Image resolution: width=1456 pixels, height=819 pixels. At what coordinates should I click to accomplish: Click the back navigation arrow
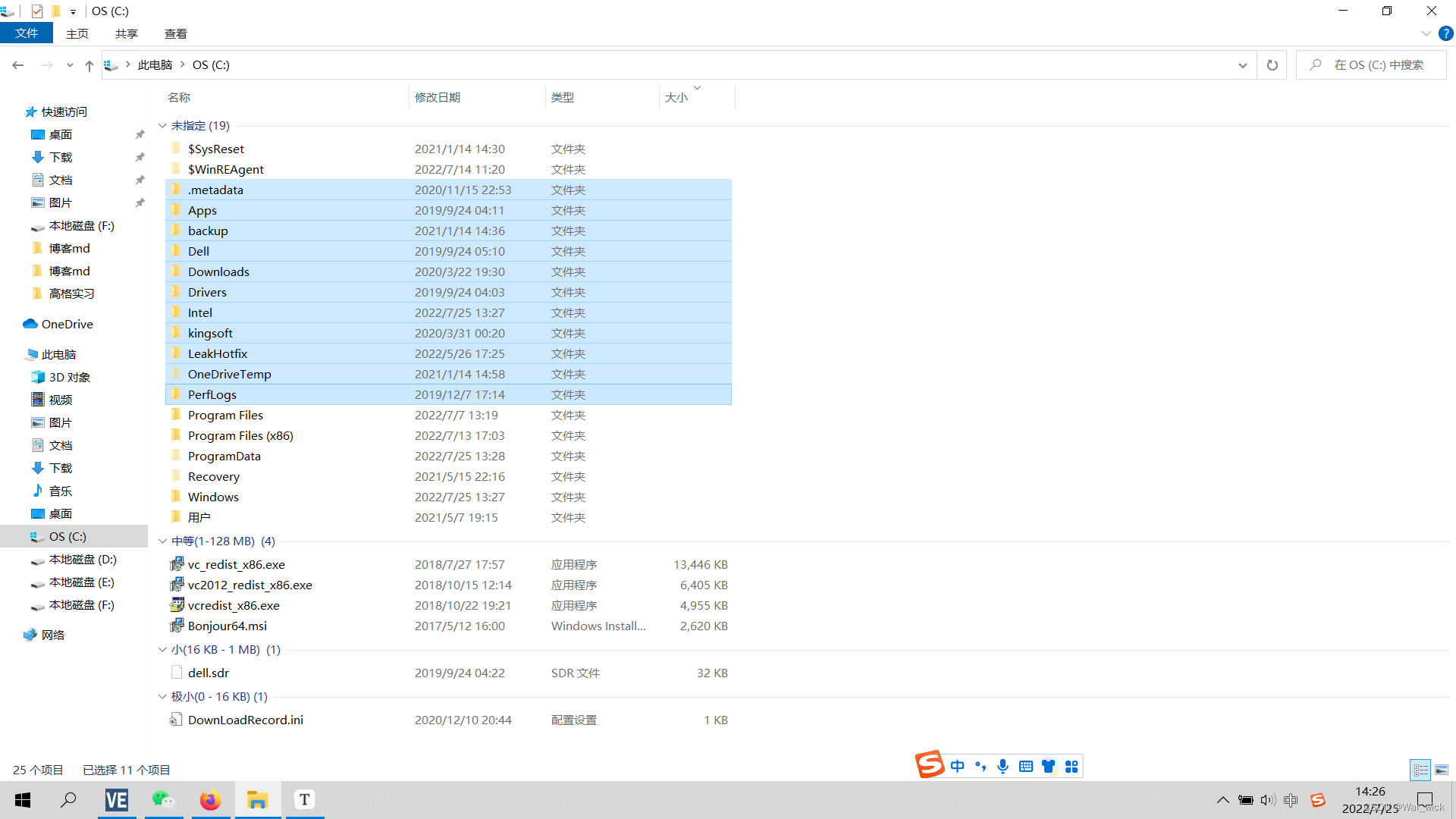(17, 65)
